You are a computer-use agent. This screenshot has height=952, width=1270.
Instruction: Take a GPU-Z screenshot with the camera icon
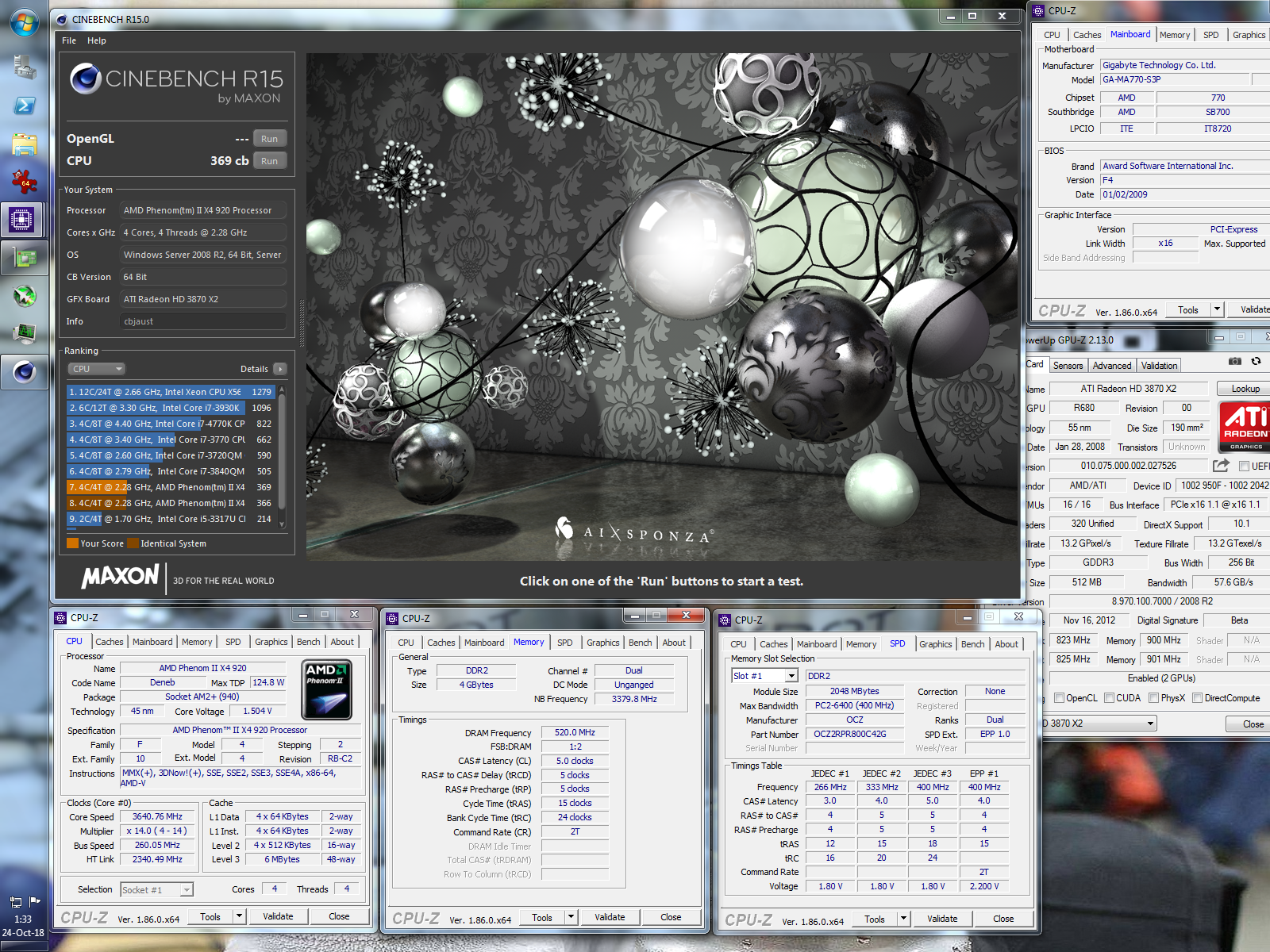tap(1234, 361)
